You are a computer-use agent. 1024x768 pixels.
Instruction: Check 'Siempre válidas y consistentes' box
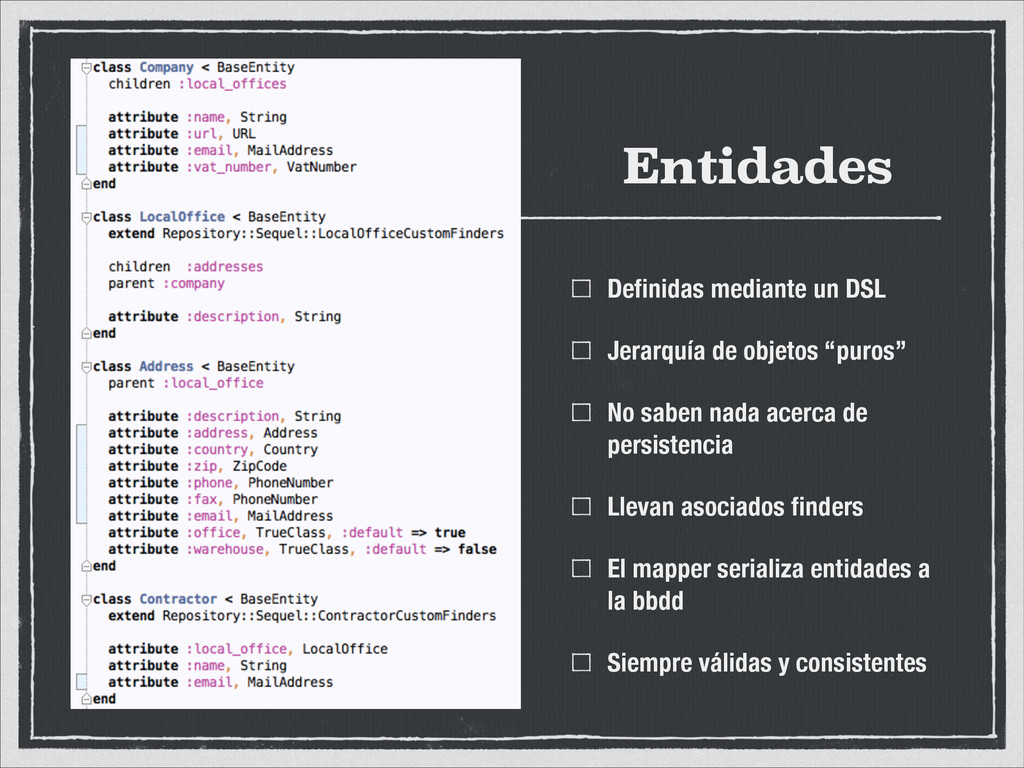click(x=581, y=662)
